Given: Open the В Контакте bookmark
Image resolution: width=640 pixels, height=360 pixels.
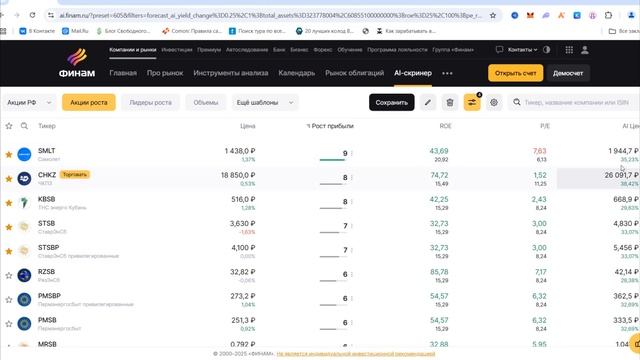Looking at the screenshot, I should [x=37, y=31].
